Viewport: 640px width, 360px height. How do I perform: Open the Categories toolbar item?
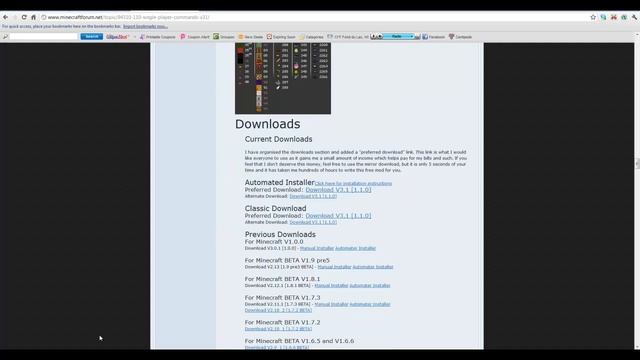click(311, 37)
